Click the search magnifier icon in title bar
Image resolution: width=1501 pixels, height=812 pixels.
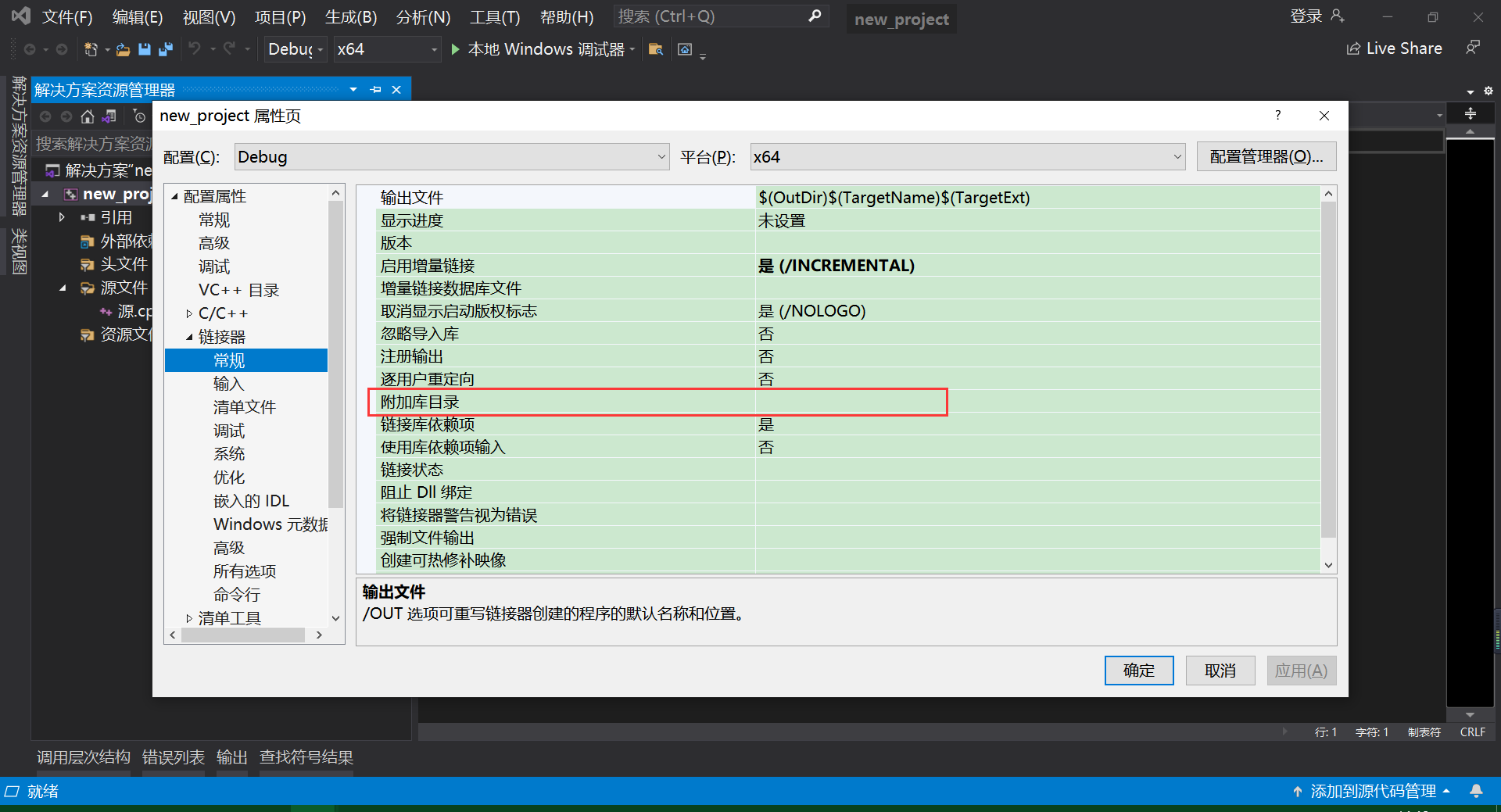point(815,16)
